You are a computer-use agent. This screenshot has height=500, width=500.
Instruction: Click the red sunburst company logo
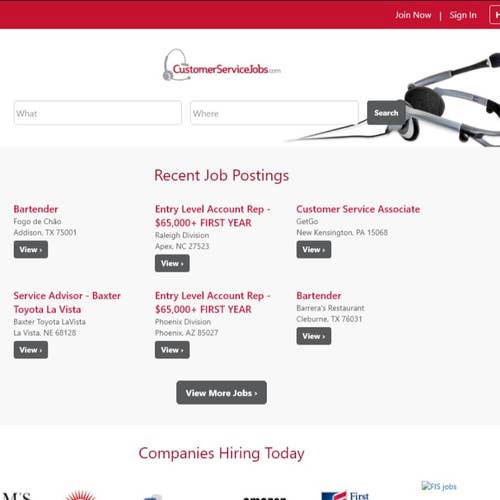click(80, 495)
